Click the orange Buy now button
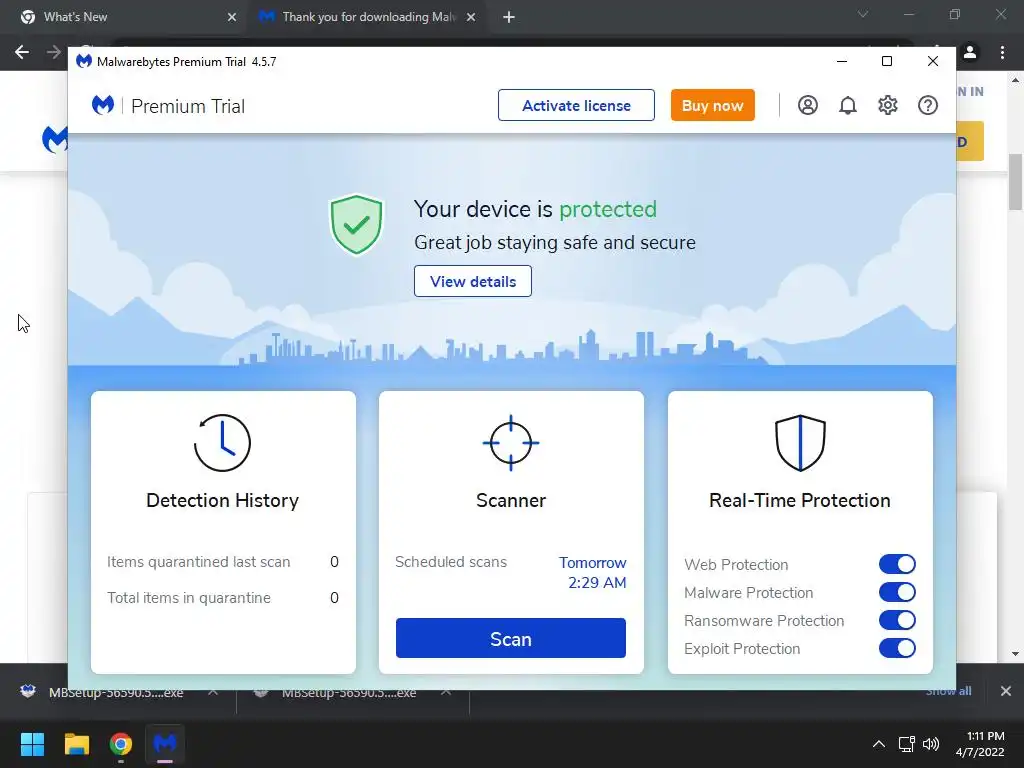The height and width of the screenshot is (768, 1024). point(712,105)
